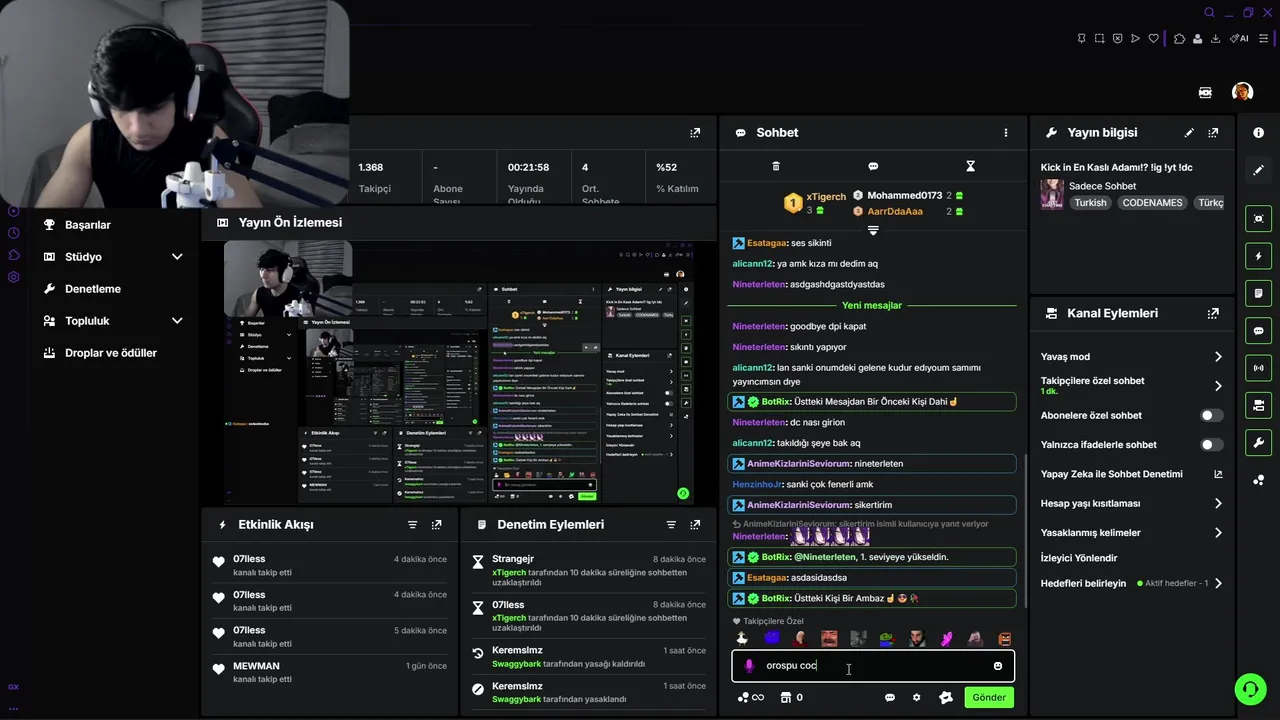1280x720 pixels.
Task: Open Hesap yaşı kısıtlaması settings
Action: [1132, 504]
